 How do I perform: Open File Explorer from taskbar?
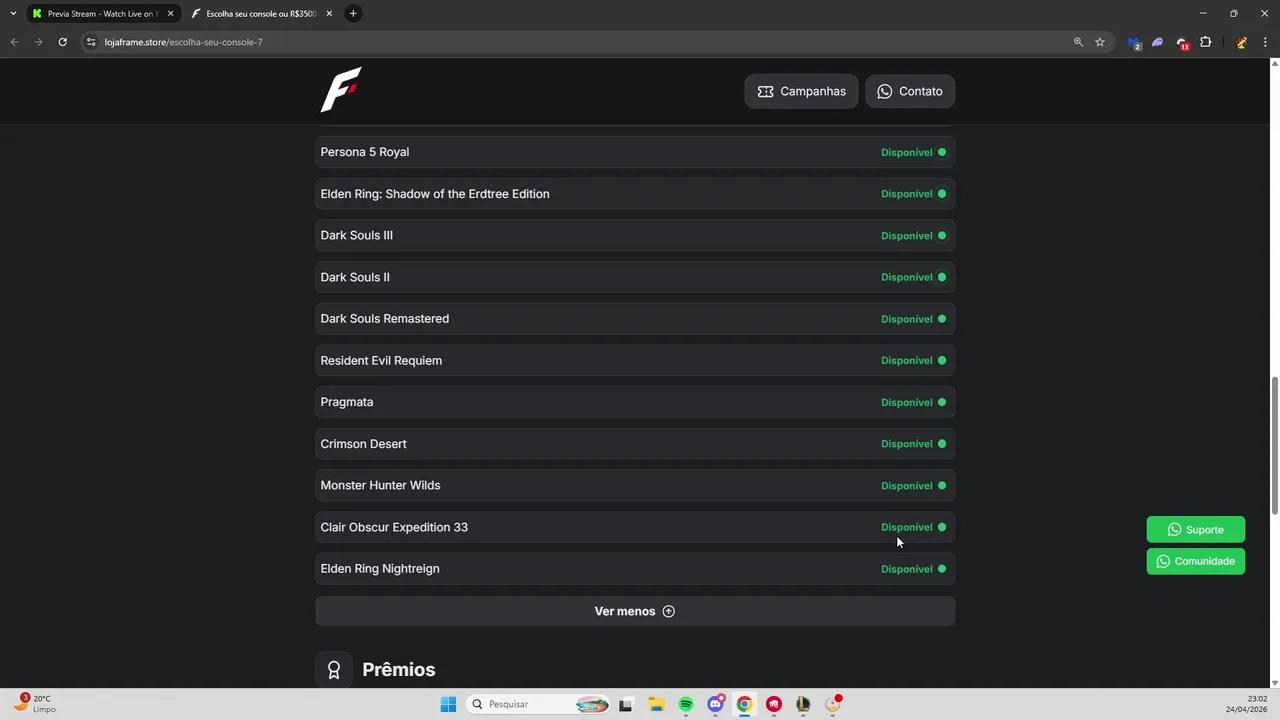coord(656,704)
